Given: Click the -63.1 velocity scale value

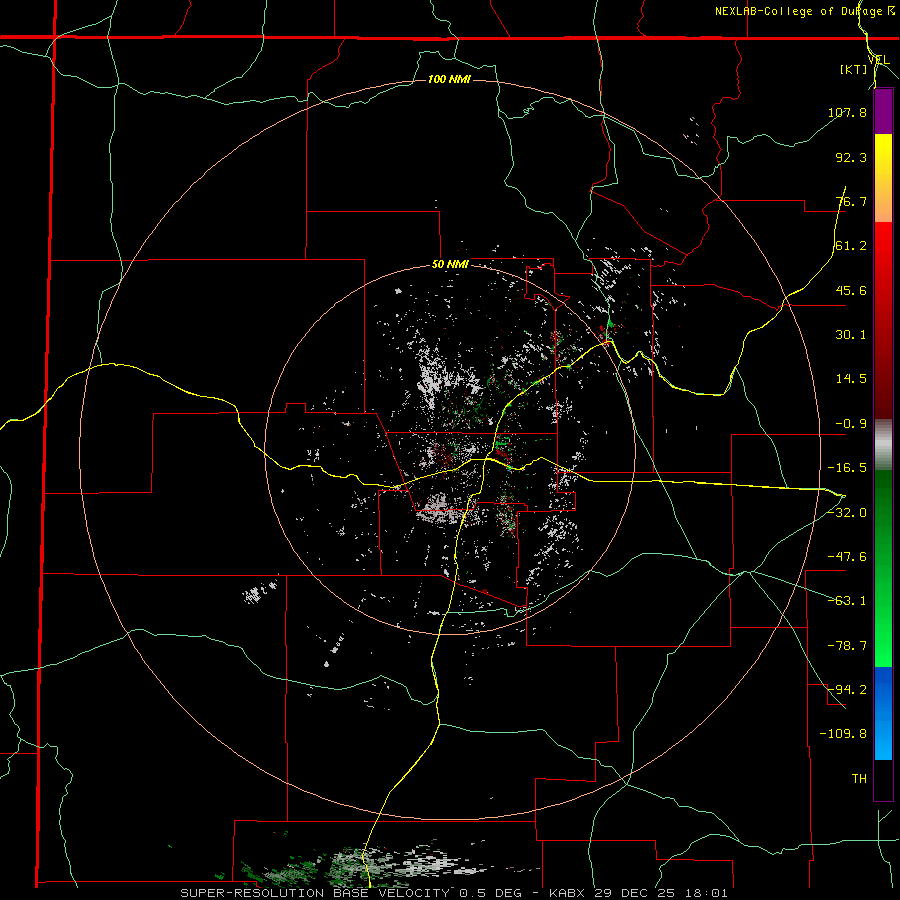Looking at the screenshot, I should tap(847, 601).
